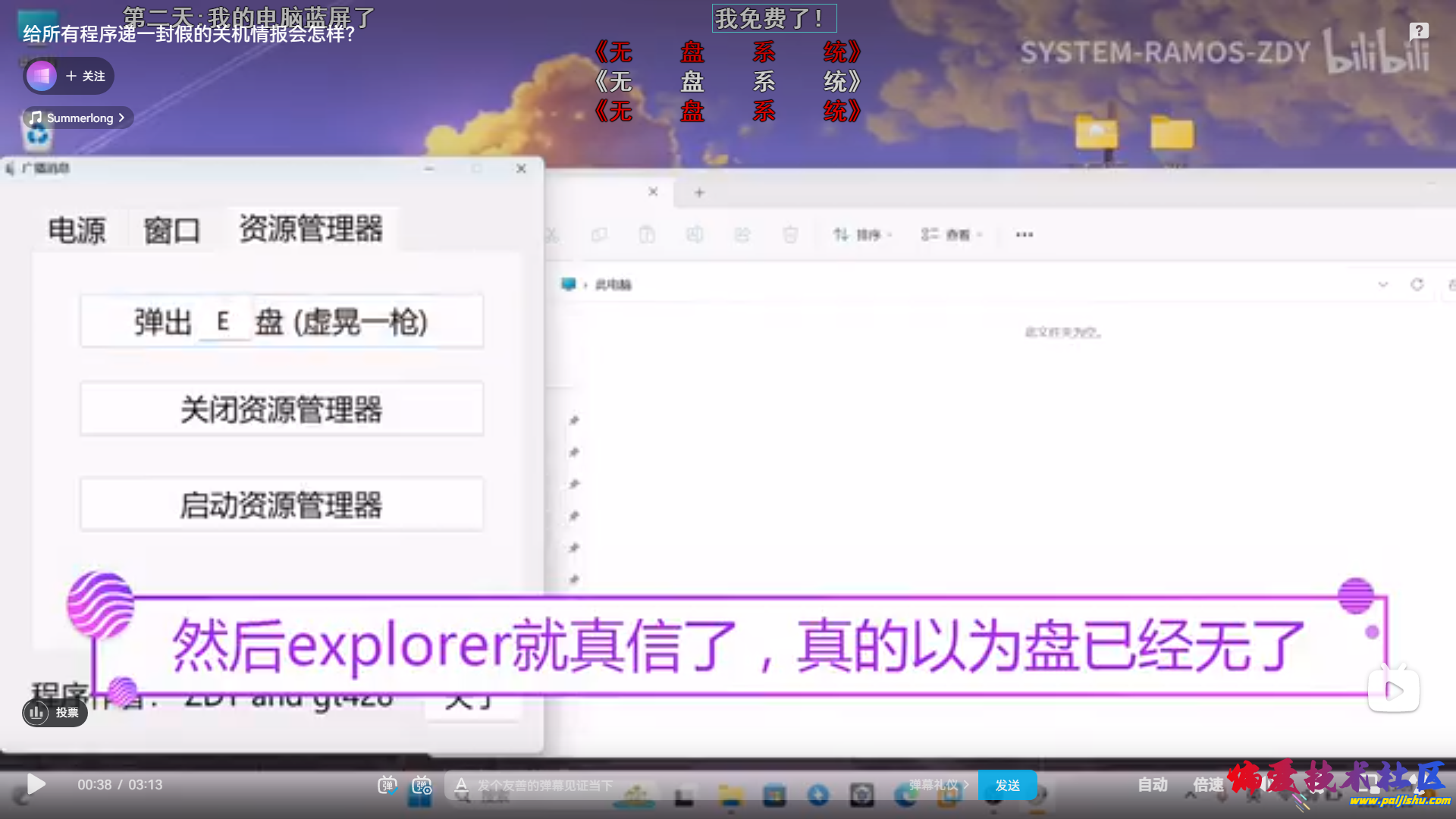This screenshot has height=819, width=1456.
Task: Click the 关注 follow button
Action: (x=83, y=76)
